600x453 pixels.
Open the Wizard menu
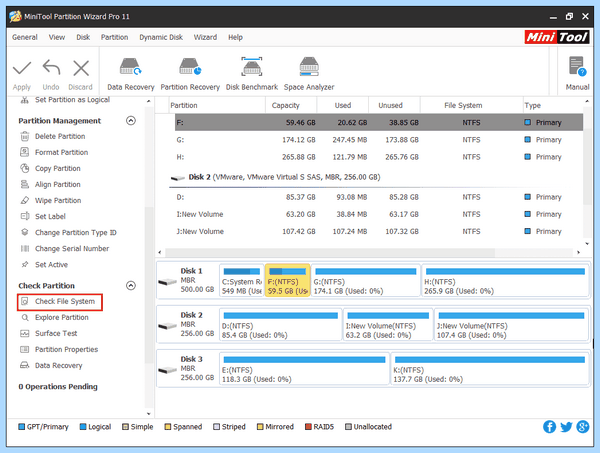[x=205, y=37]
